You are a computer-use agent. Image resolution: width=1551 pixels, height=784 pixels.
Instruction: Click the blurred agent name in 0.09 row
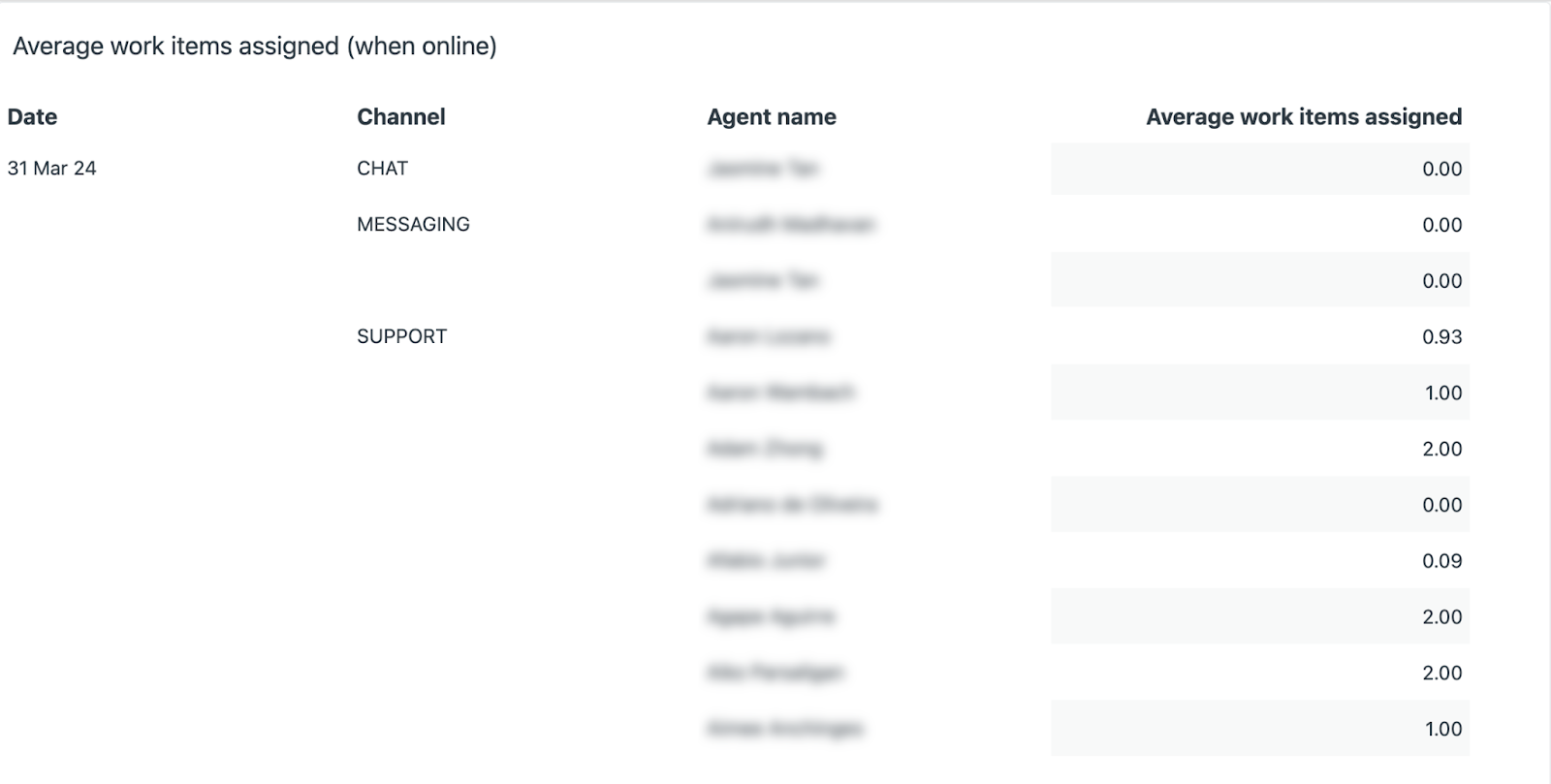click(x=766, y=561)
